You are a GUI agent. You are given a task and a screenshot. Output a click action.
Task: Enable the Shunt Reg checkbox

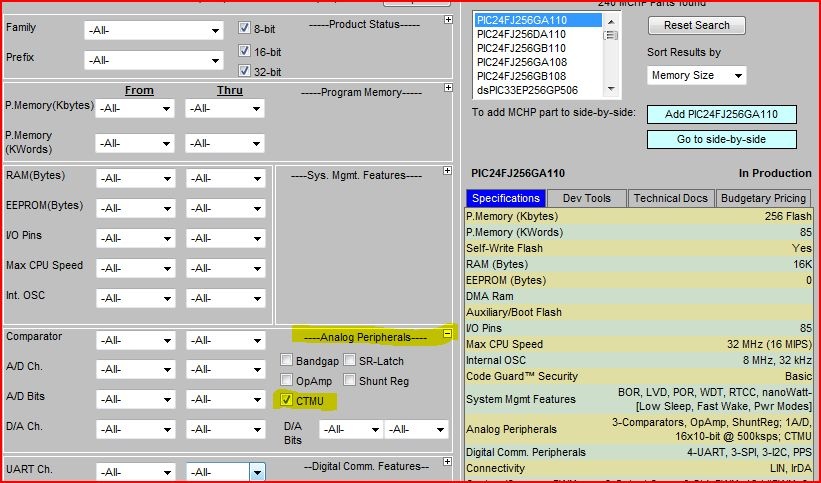(349, 380)
